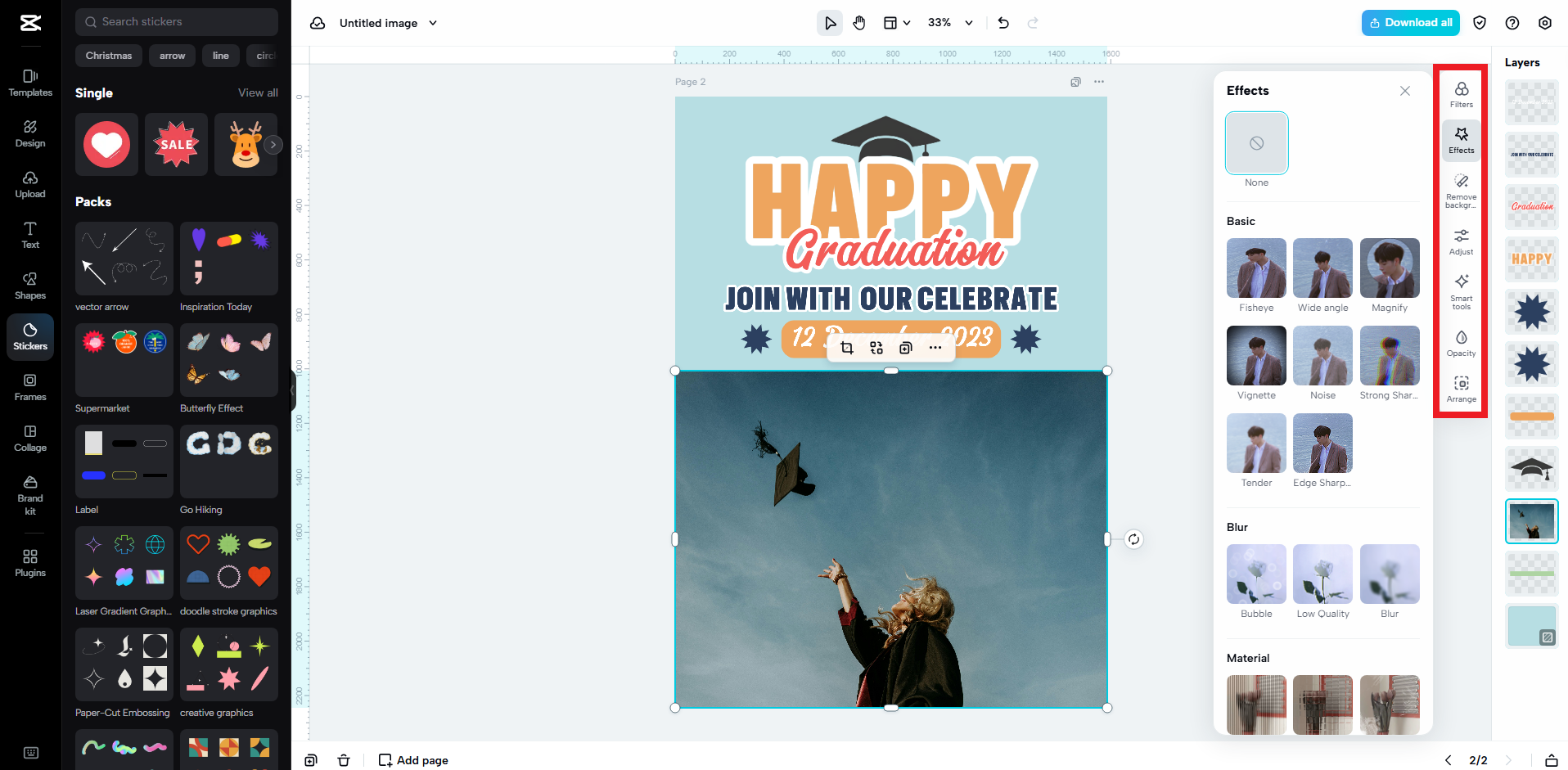Image resolution: width=1568 pixels, height=770 pixels.
Task: Expand the Untitled image title dropdown
Action: click(x=433, y=23)
